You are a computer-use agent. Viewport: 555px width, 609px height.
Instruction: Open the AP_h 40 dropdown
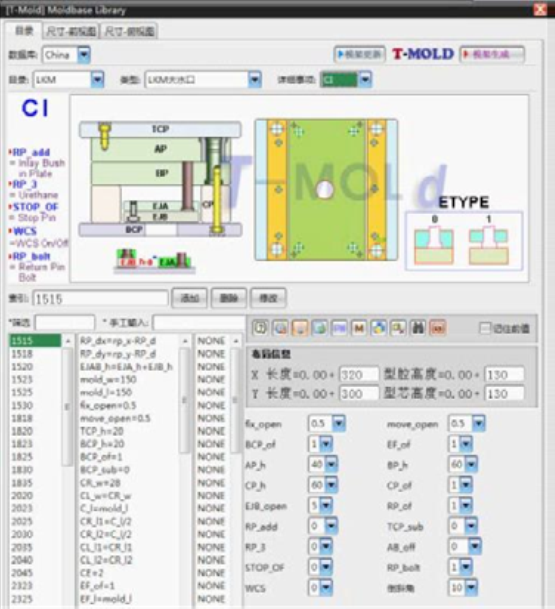pyautogui.click(x=331, y=465)
